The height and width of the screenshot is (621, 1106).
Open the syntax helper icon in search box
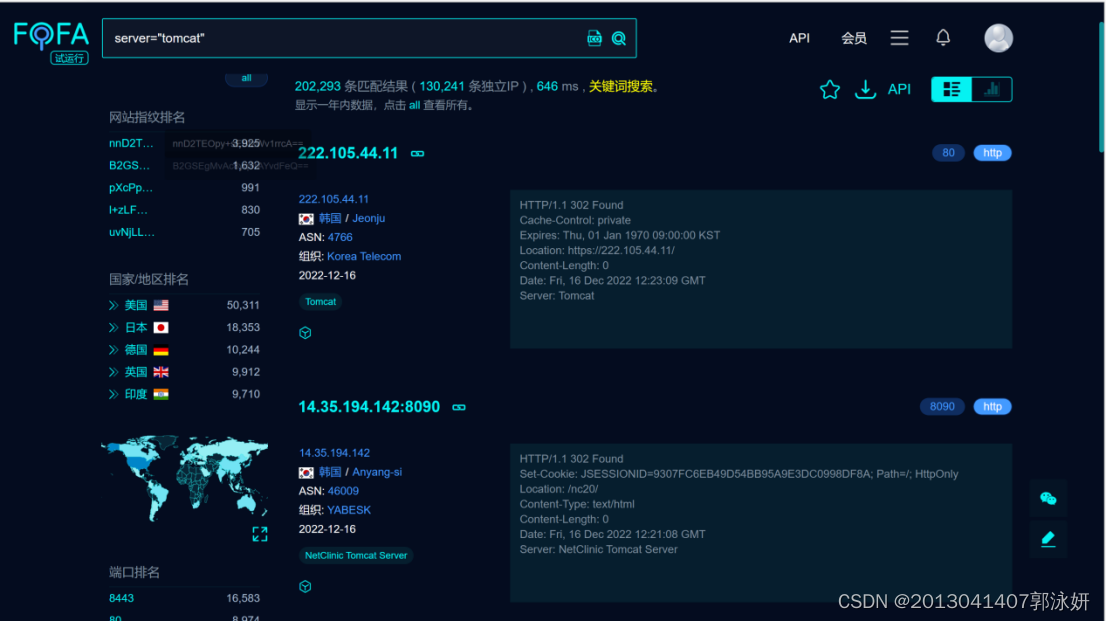(595, 38)
